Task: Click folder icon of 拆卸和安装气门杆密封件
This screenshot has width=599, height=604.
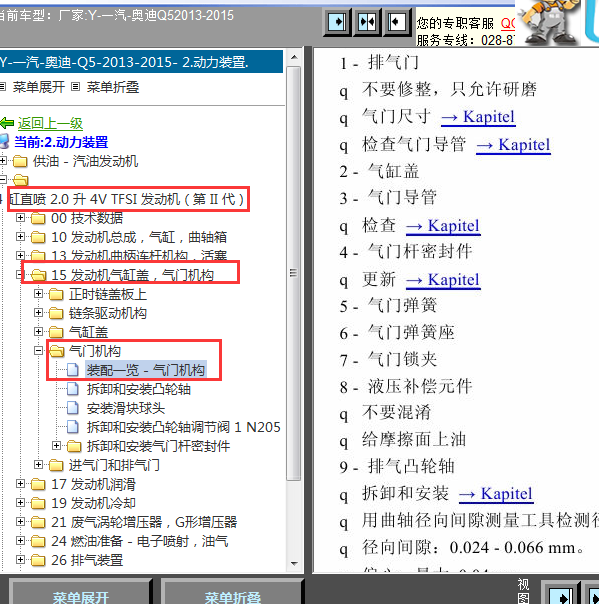Action: coord(74,446)
